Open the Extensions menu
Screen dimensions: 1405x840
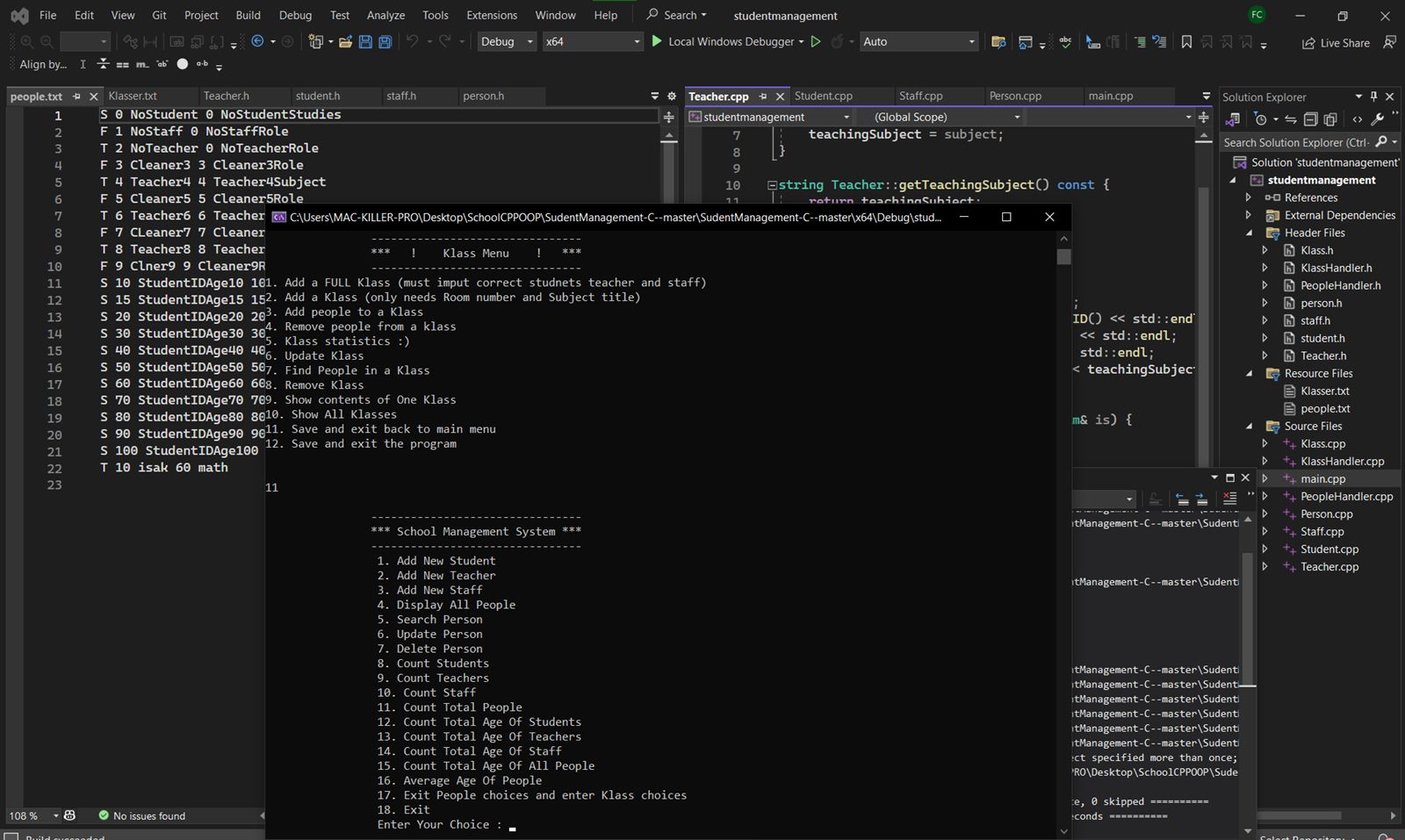click(492, 15)
